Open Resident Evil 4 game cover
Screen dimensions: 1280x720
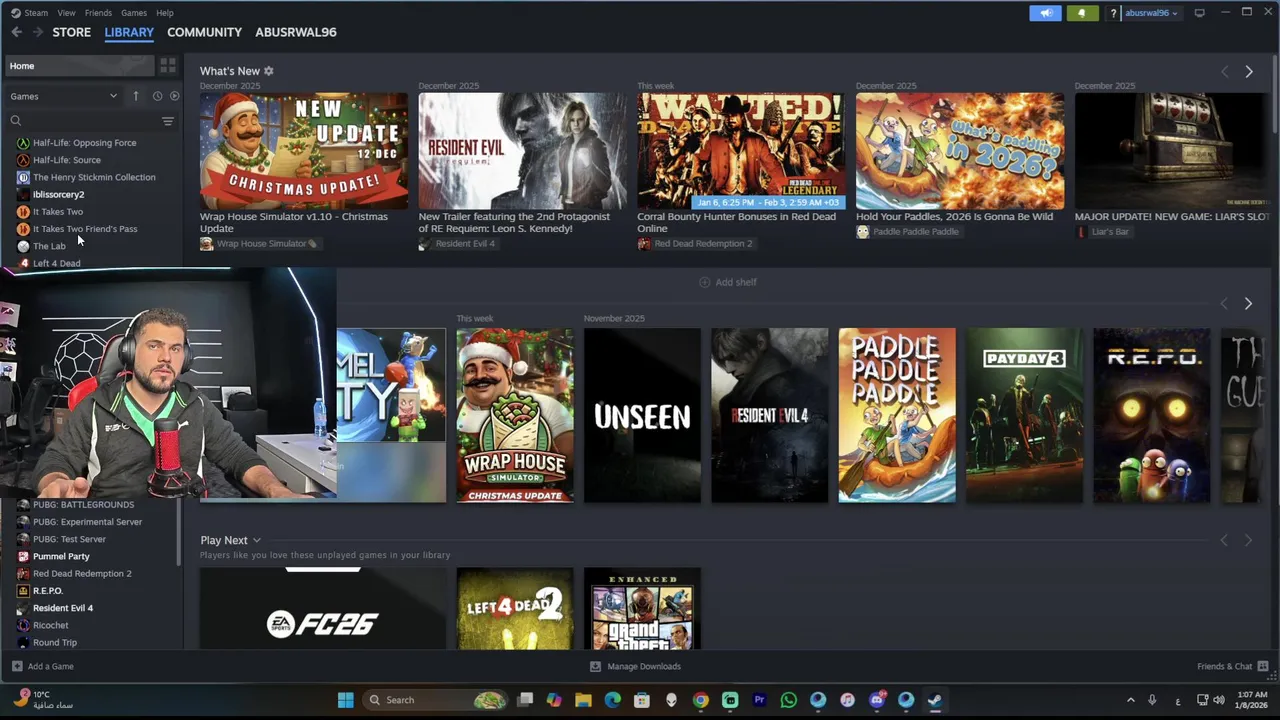(x=769, y=415)
